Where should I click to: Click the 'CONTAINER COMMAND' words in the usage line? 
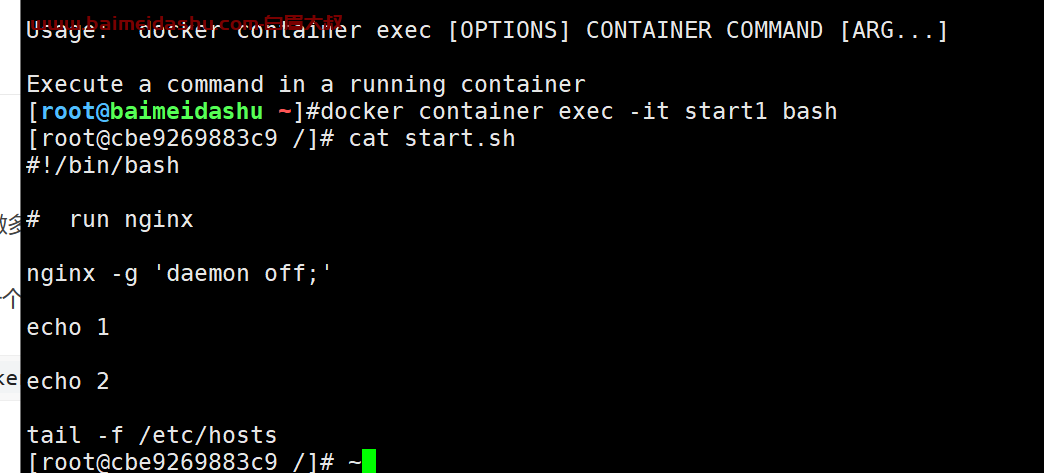704,31
